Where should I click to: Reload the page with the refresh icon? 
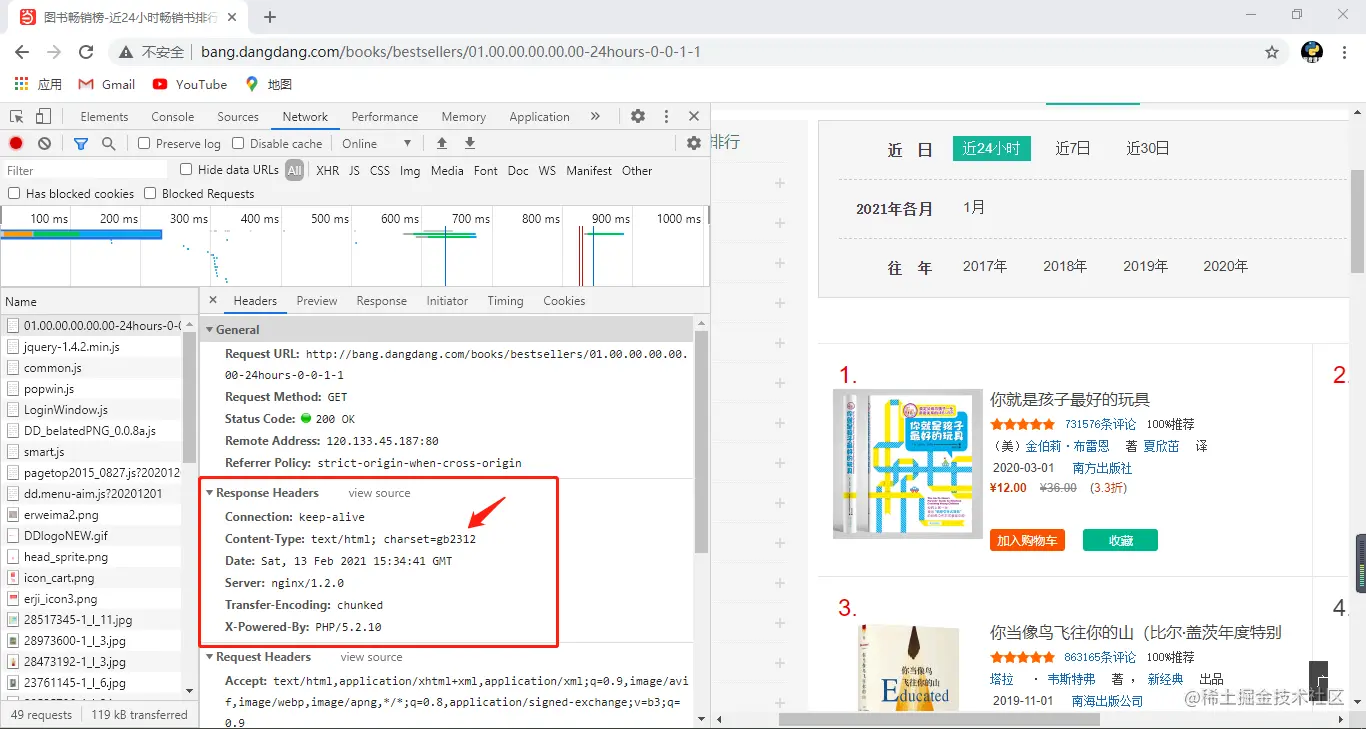point(86,52)
